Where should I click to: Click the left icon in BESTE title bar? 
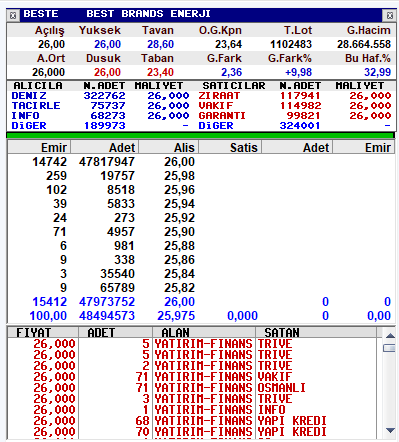pyautogui.click(x=13, y=15)
